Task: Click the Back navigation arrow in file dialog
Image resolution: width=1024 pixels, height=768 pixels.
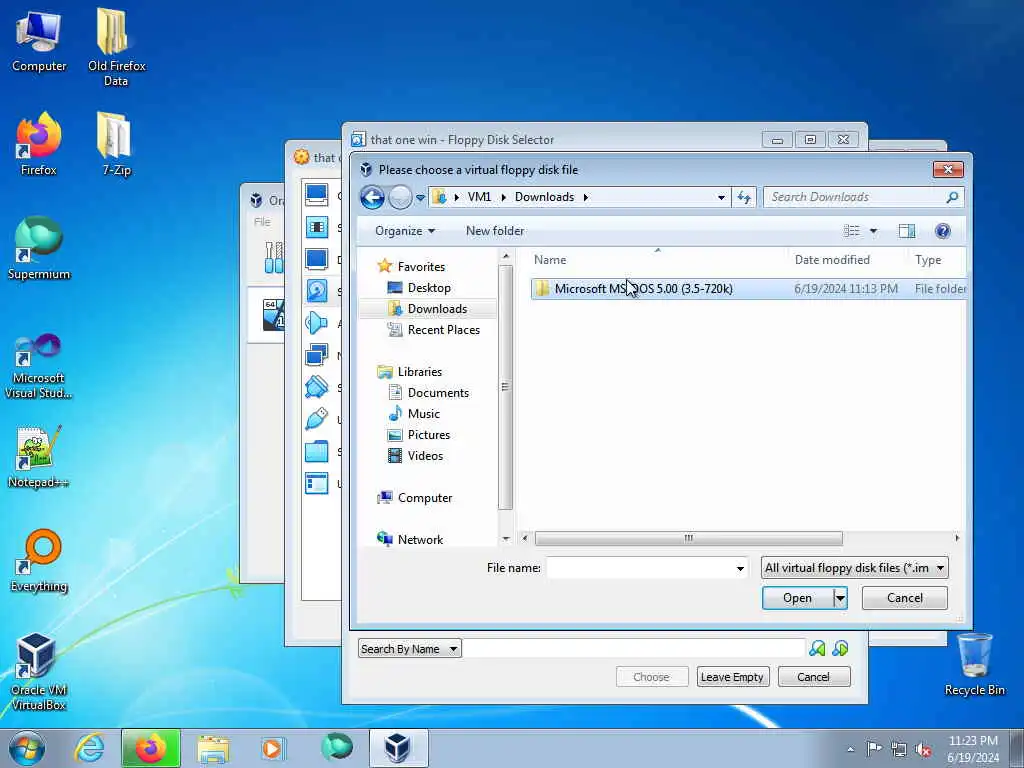Action: pos(372,197)
